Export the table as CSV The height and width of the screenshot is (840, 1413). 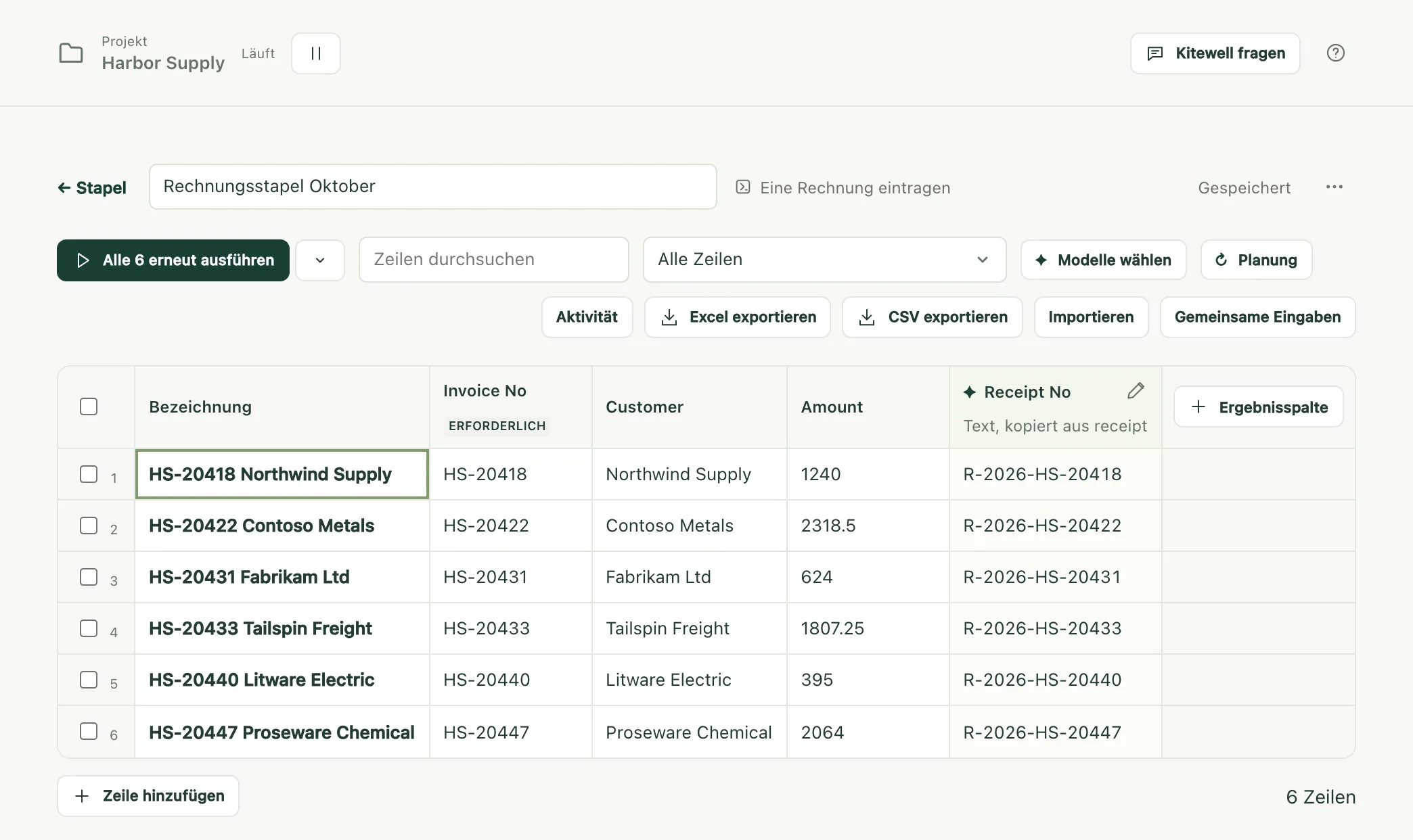tap(933, 317)
